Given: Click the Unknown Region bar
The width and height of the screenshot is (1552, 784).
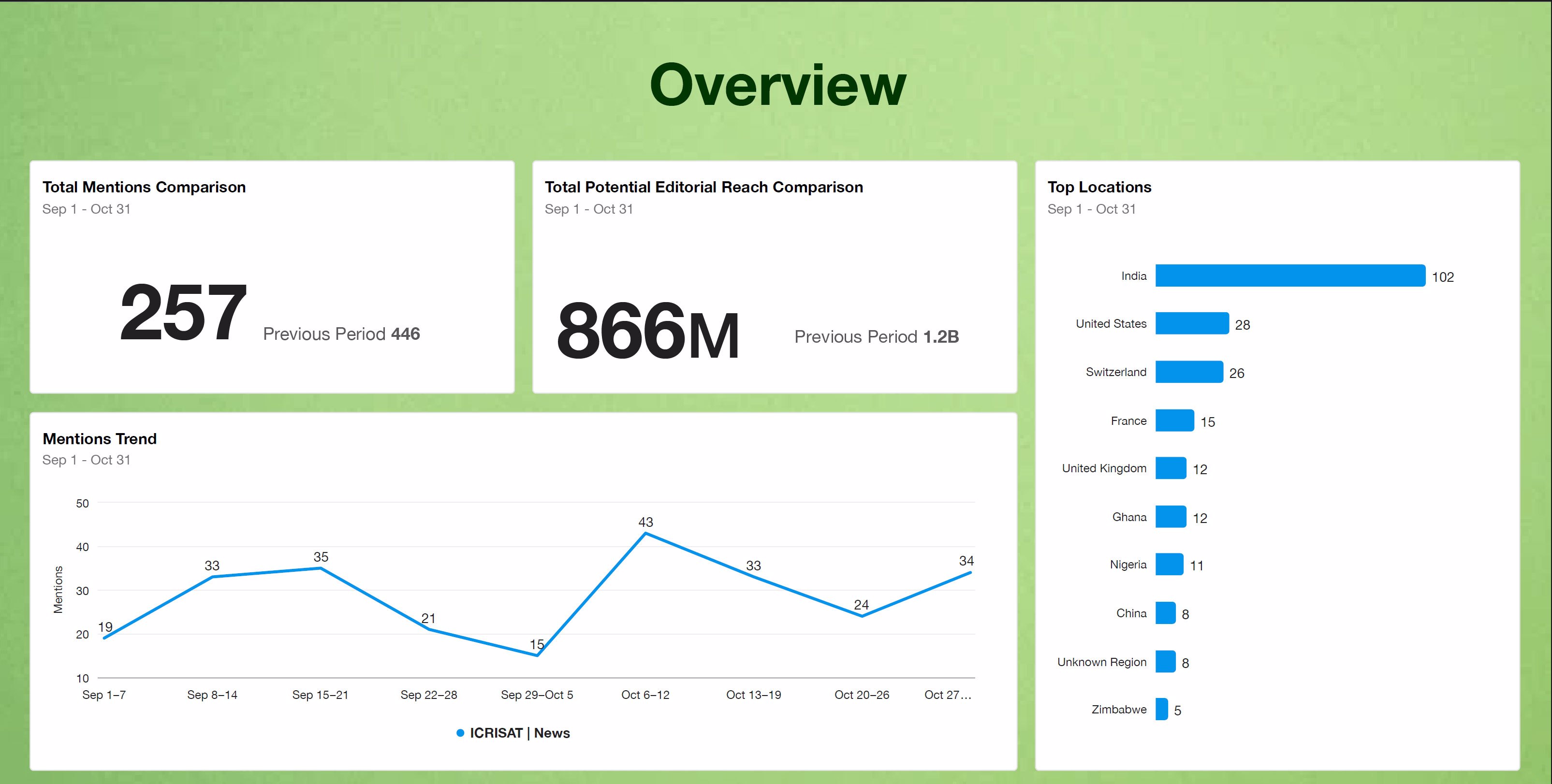Looking at the screenshot, I should point(1165,662).
